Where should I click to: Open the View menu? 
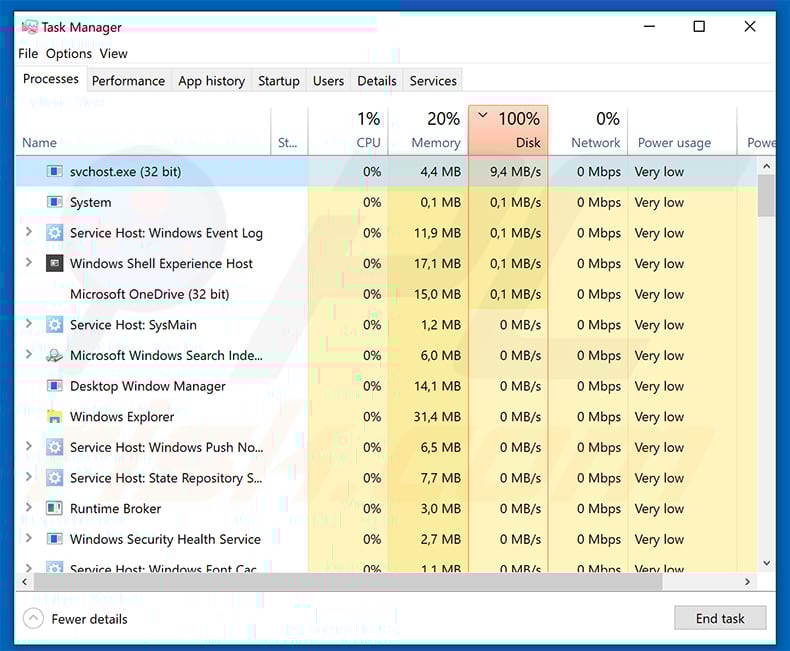[113, 53]
